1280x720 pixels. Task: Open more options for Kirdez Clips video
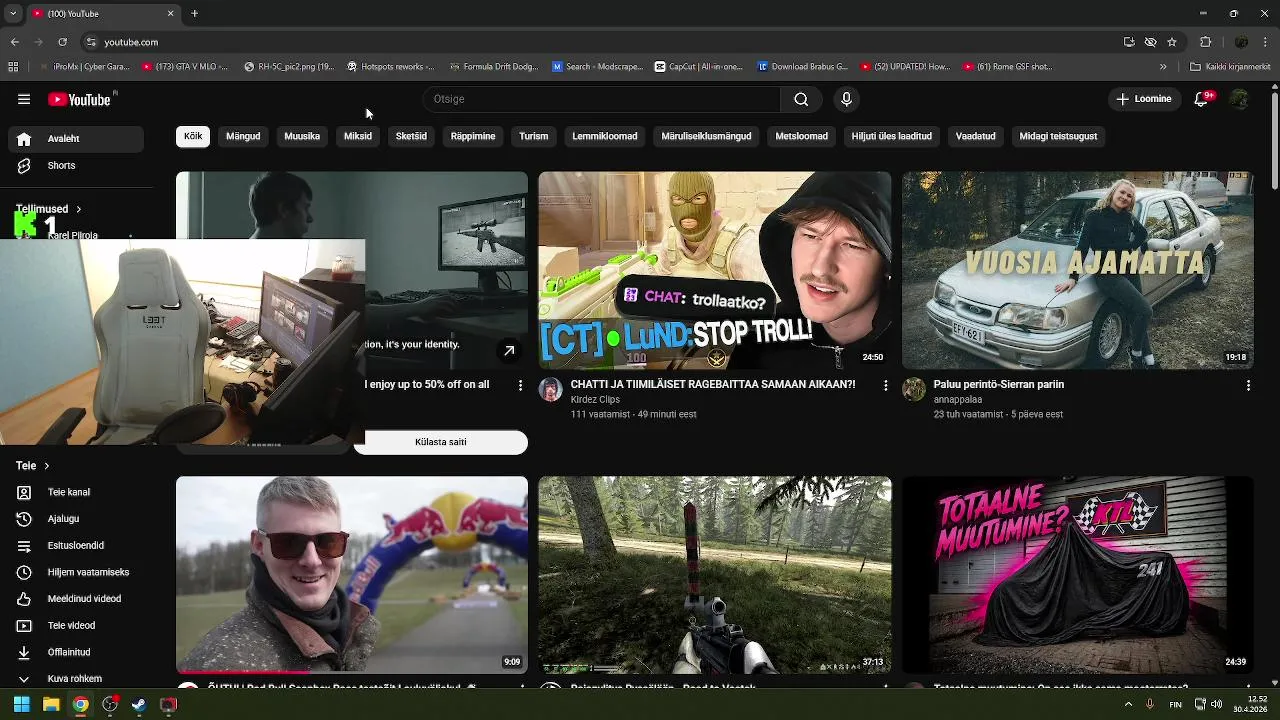click(885, 385)
